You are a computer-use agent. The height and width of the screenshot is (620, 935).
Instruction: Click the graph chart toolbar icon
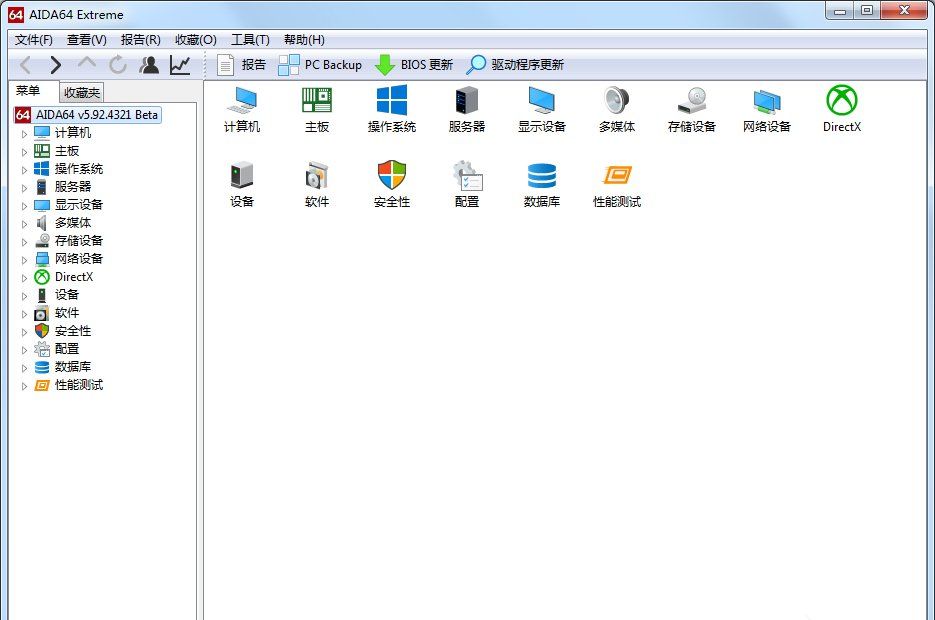tap(180, 65)
